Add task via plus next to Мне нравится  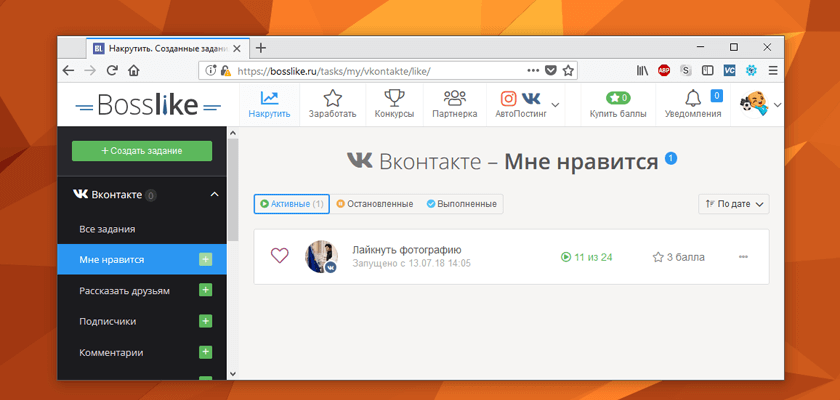(206, 259)
